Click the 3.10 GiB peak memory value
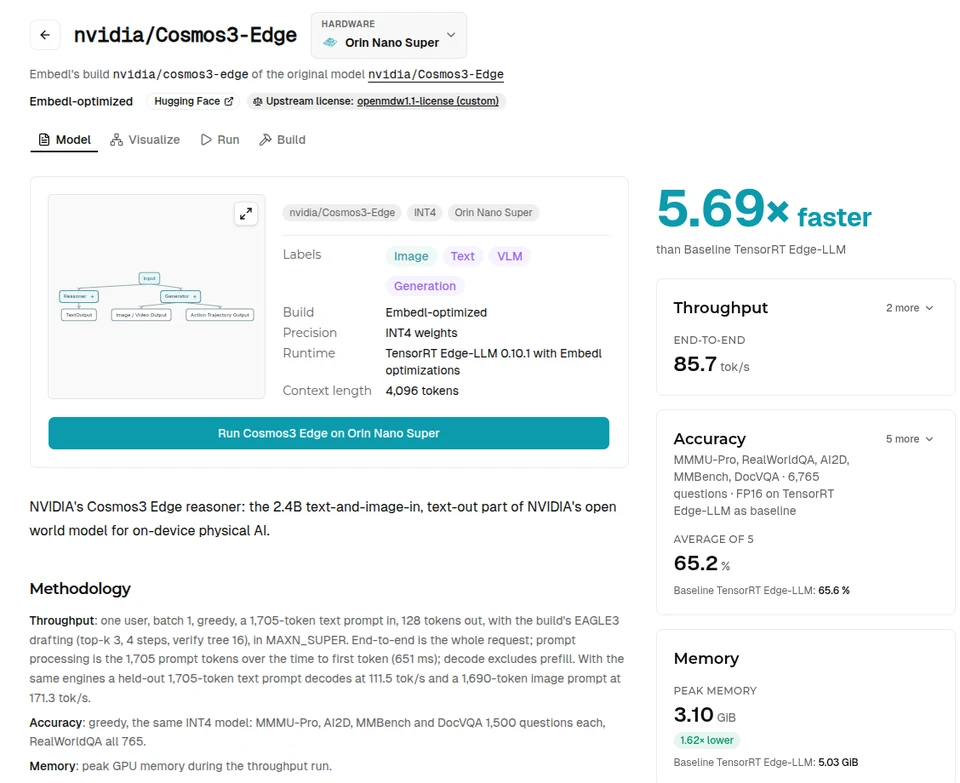 pyautogui.click(x=705, y=715)
